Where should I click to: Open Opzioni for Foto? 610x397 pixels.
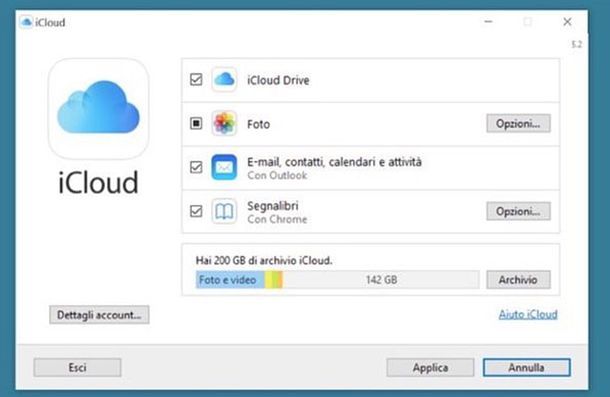[x=518, y=123]
